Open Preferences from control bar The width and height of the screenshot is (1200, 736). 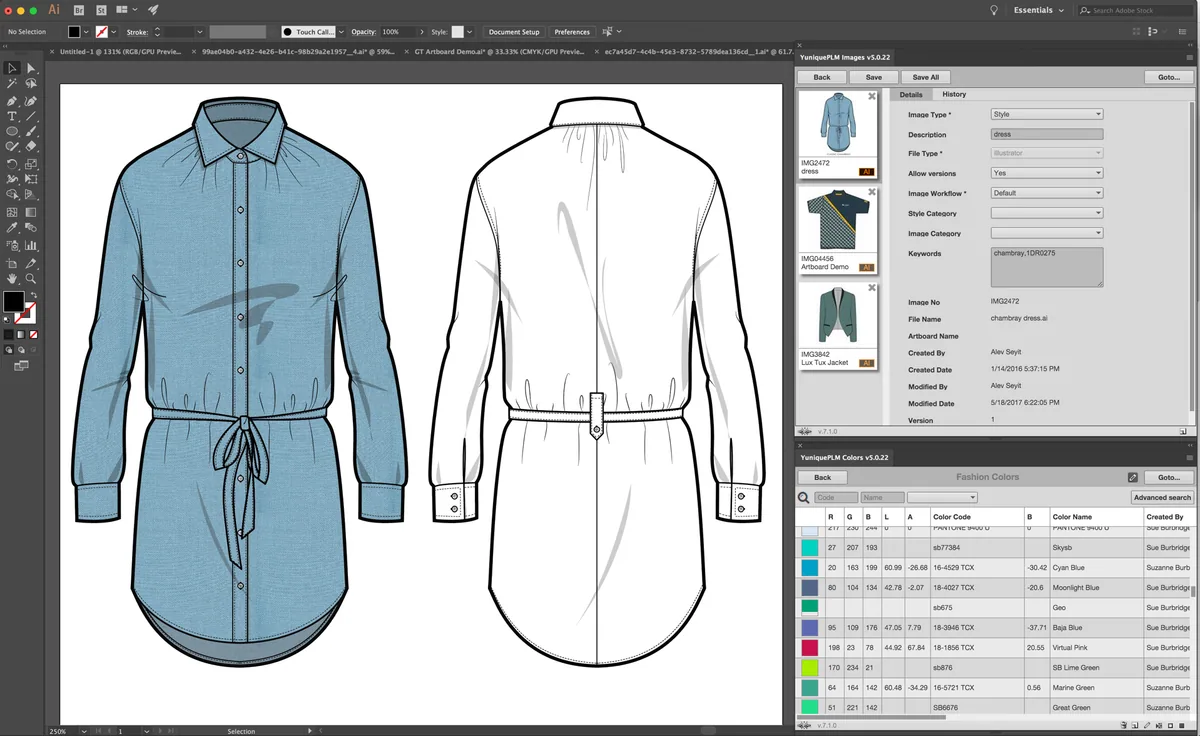[x=572, y=32]
